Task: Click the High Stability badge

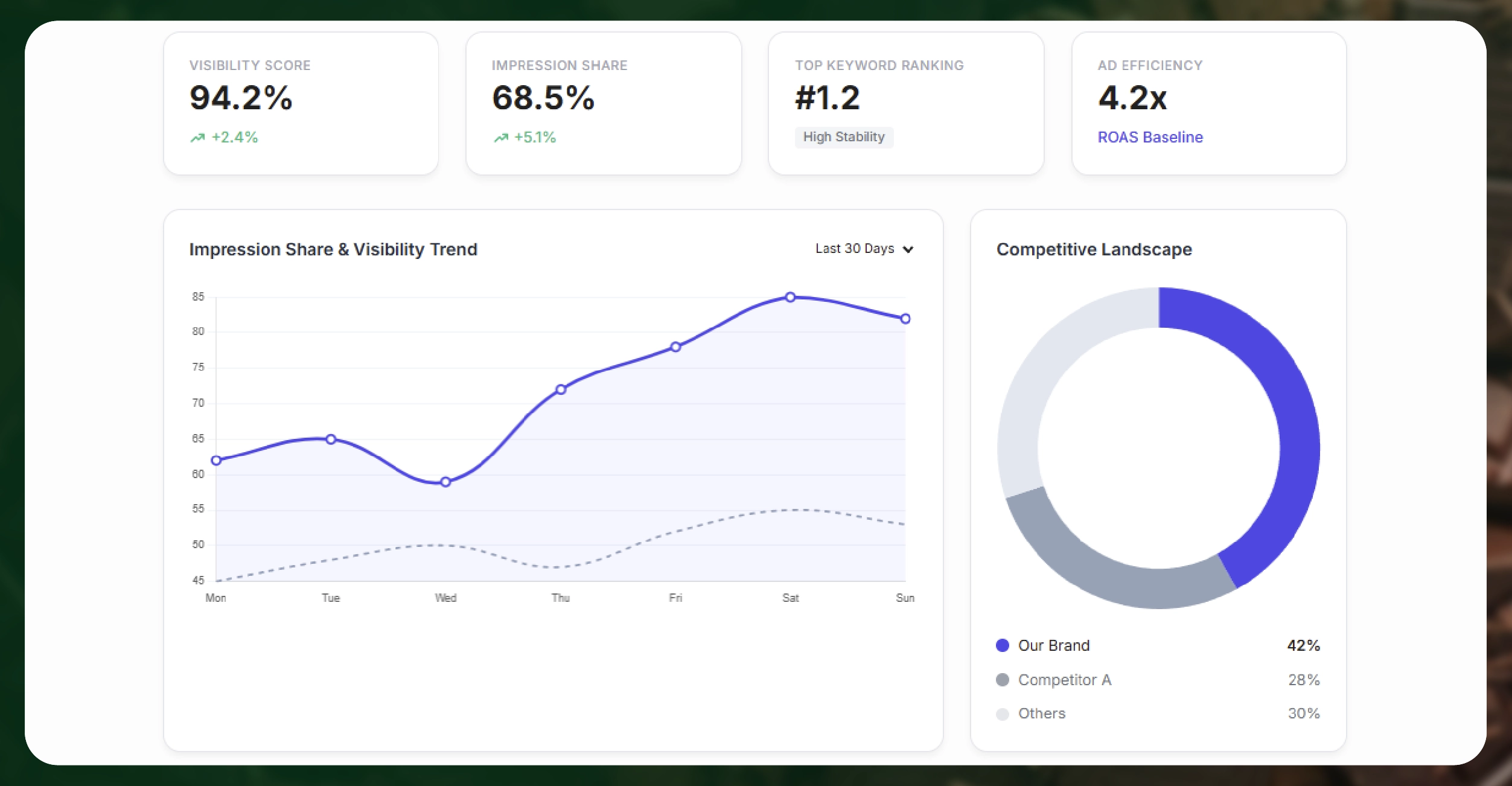Action: click(x=844, y=137)
